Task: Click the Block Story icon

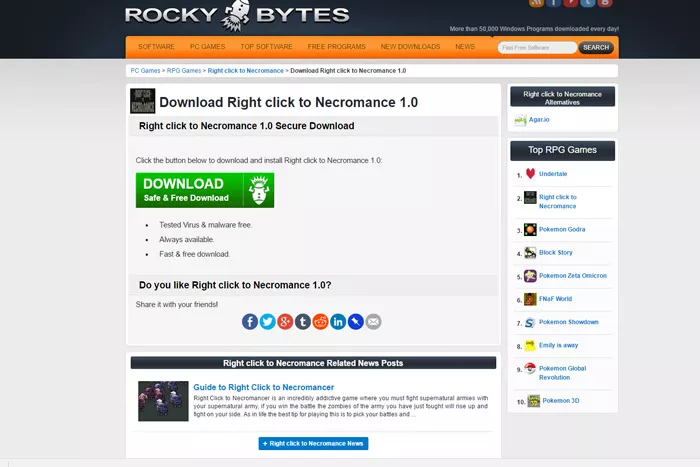Action: click(x=530, y=253)
